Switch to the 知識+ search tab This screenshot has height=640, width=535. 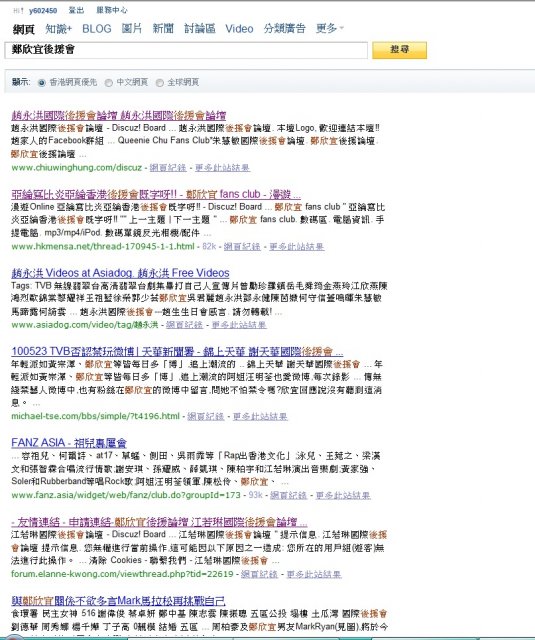(58, 29)
